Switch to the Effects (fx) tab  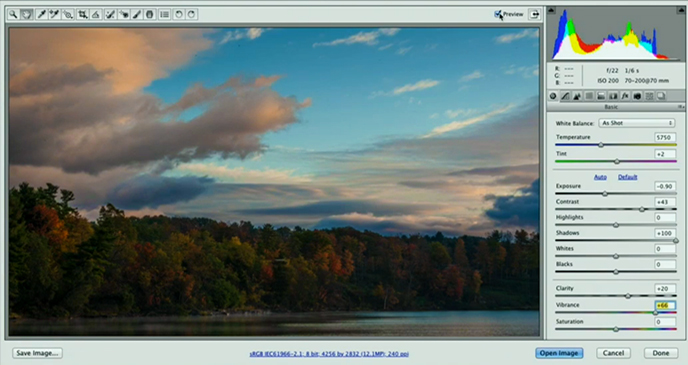625,96
